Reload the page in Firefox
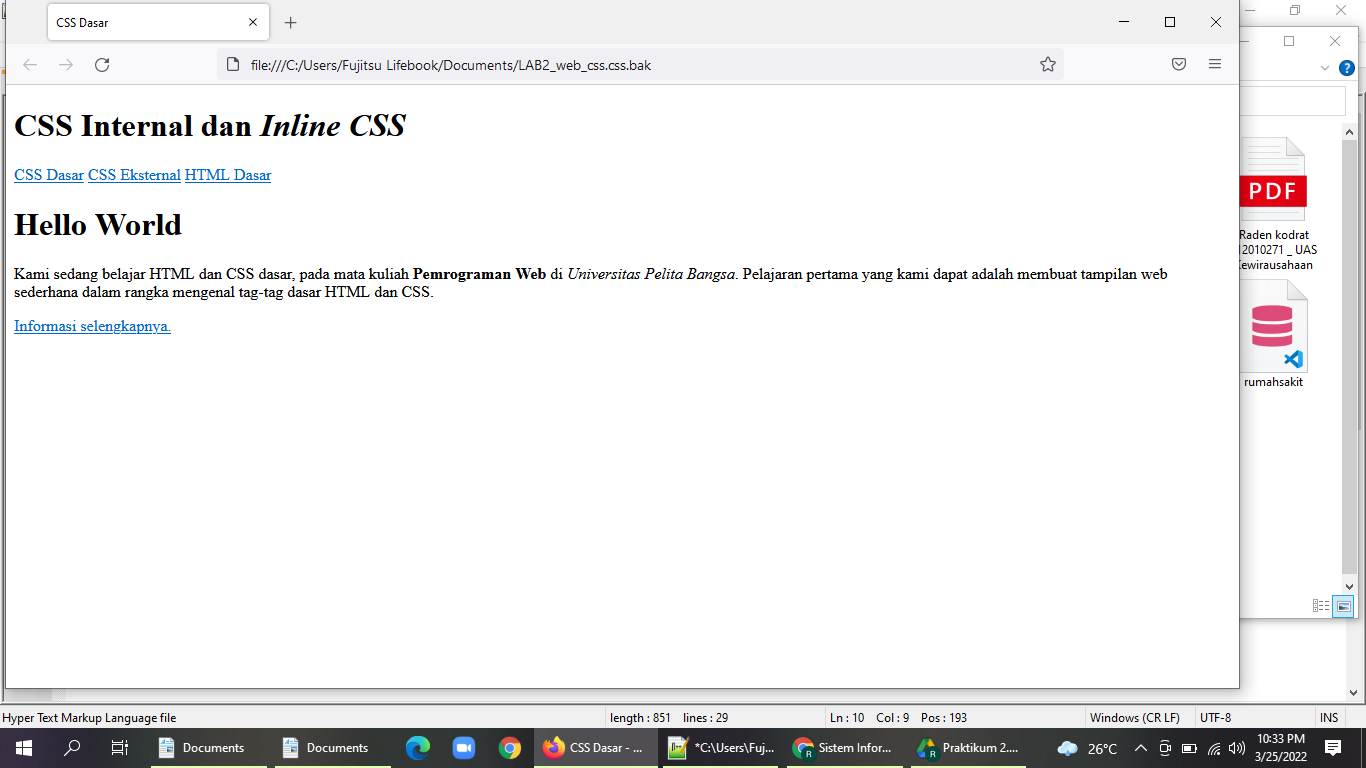Image resolution: width=1366 pixels, height=768 pixels. 101,65
